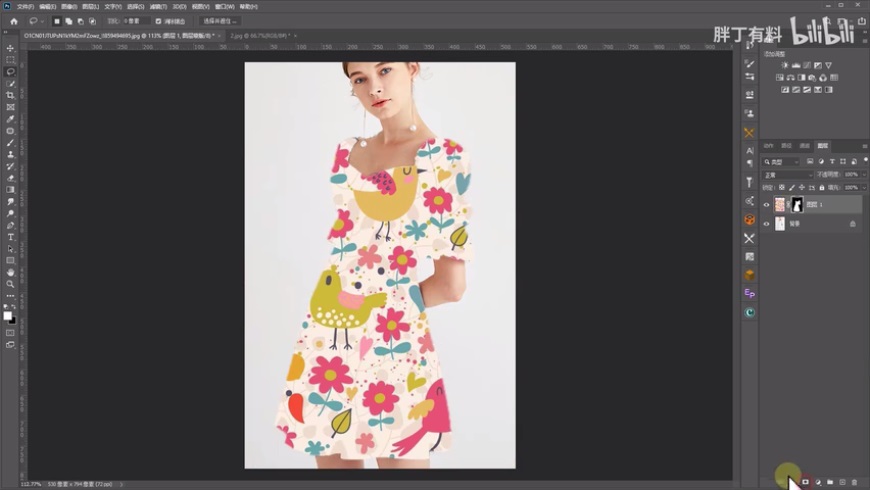The image size is (870, 490).
Task: Select the Pen tool
Action: click(10, 225)
